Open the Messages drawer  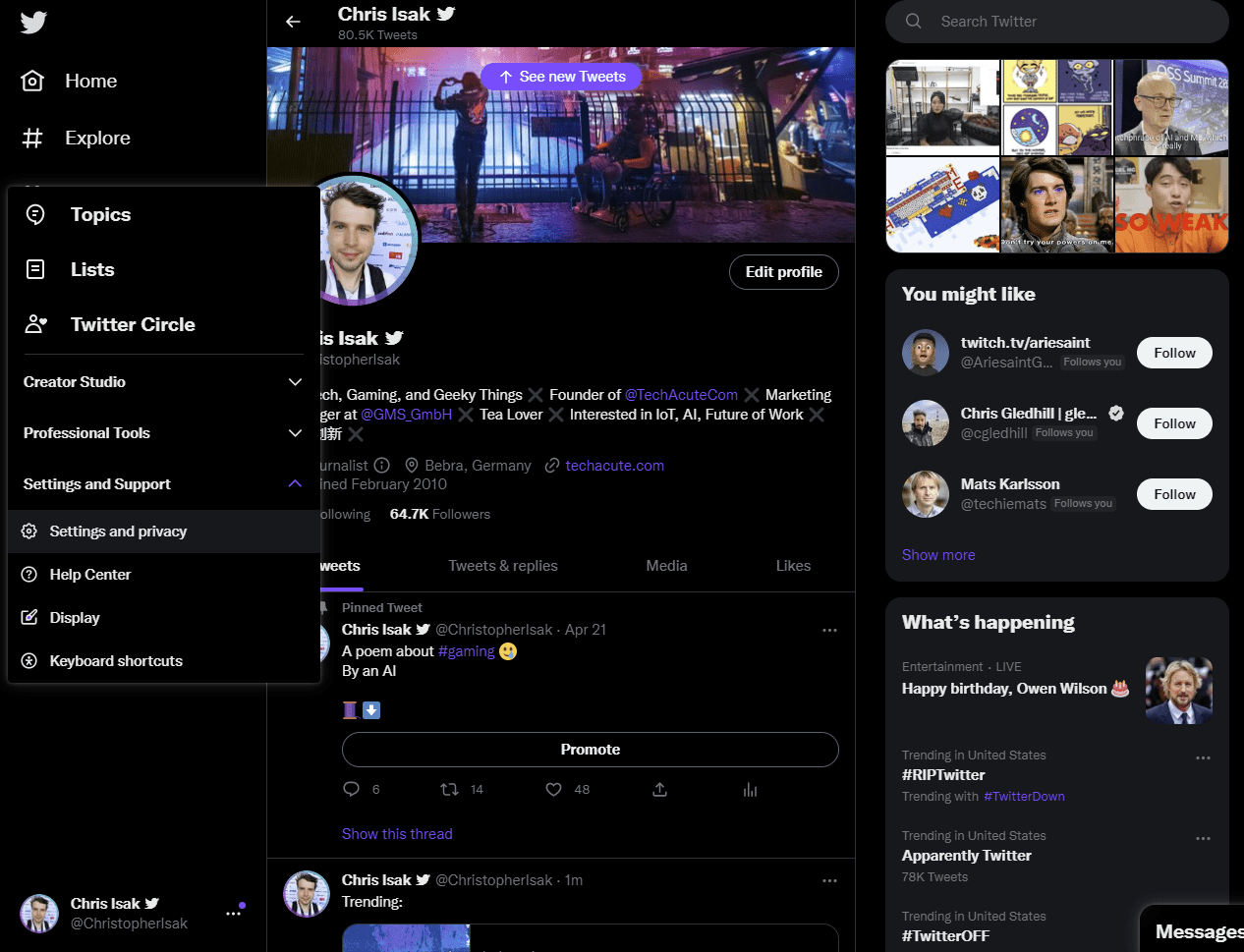pyautogui.click(x=1192, y=929)
